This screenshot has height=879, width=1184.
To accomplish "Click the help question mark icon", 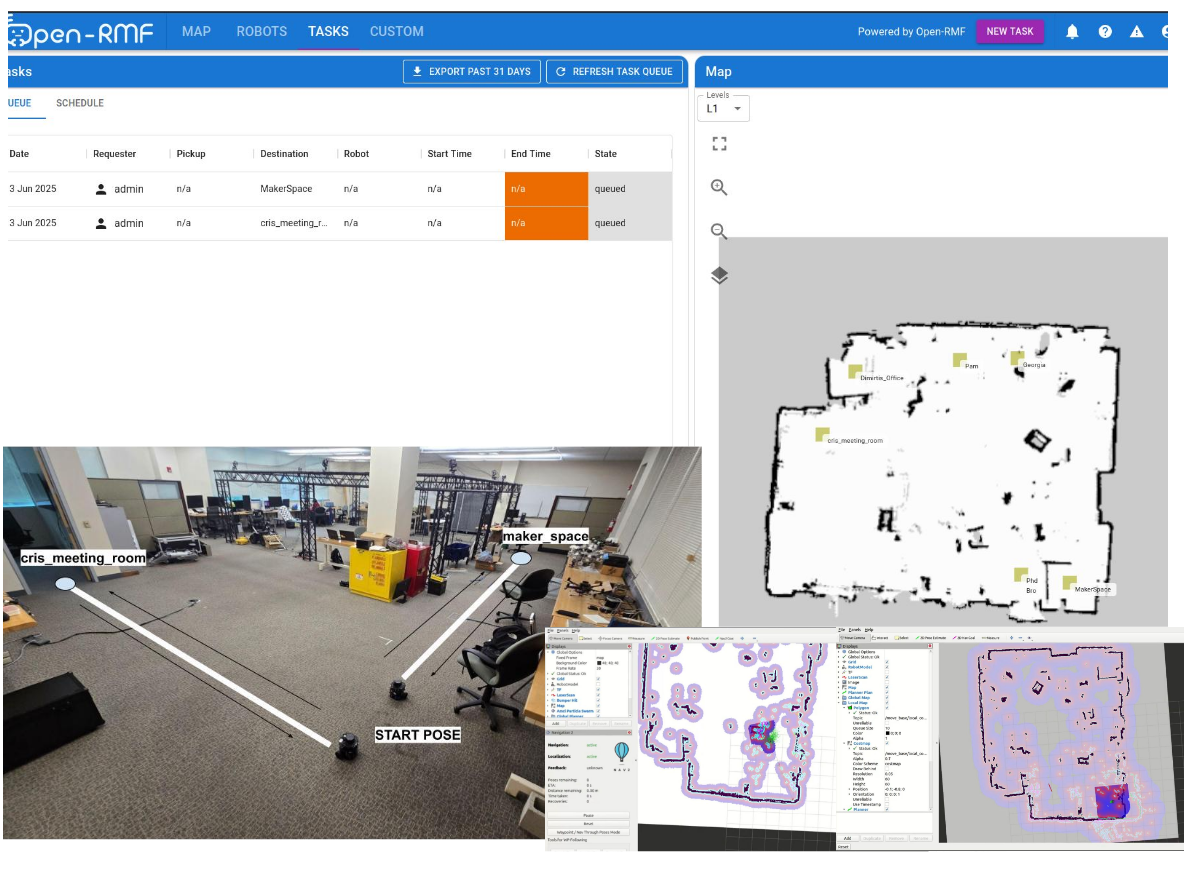I will [1105, 32].
